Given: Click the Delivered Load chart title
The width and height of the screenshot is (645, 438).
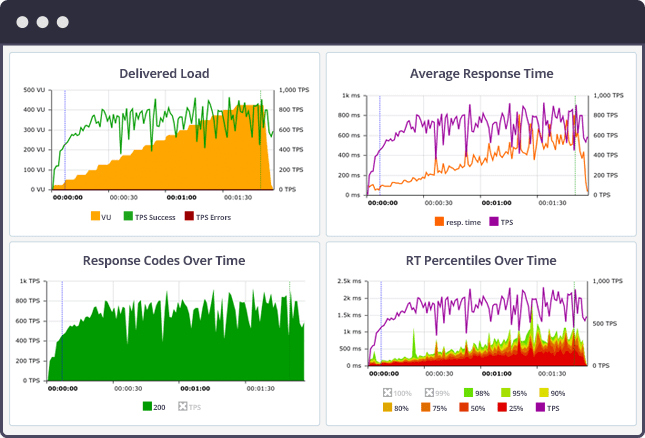Looking at the screenshot, I should click(x=164, y=73).
